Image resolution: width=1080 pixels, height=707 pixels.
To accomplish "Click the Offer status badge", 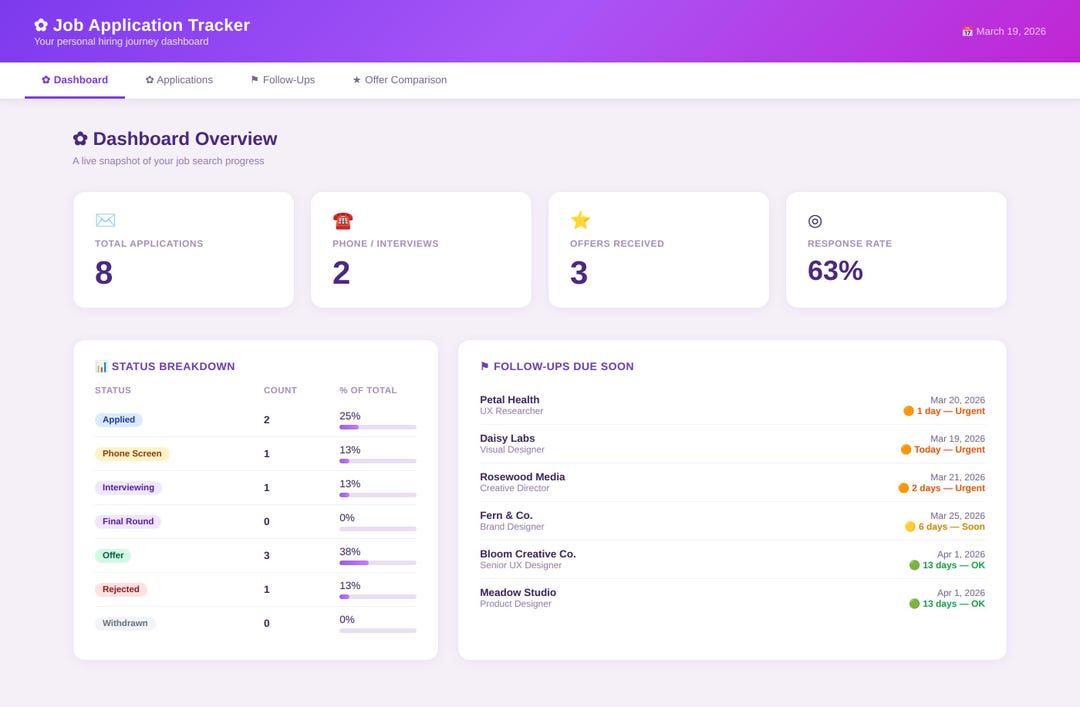I will tap(113, 555).
